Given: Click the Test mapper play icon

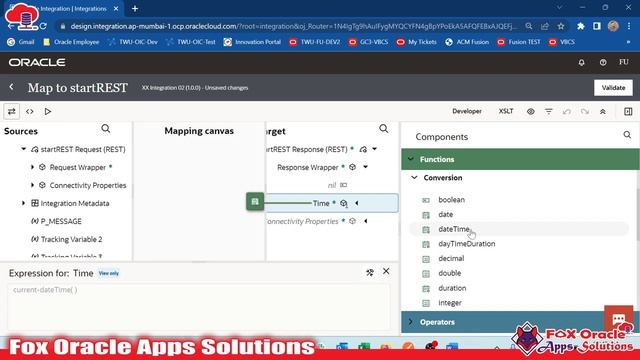Looking at the screenshot, I should click(x=48, y=111).
